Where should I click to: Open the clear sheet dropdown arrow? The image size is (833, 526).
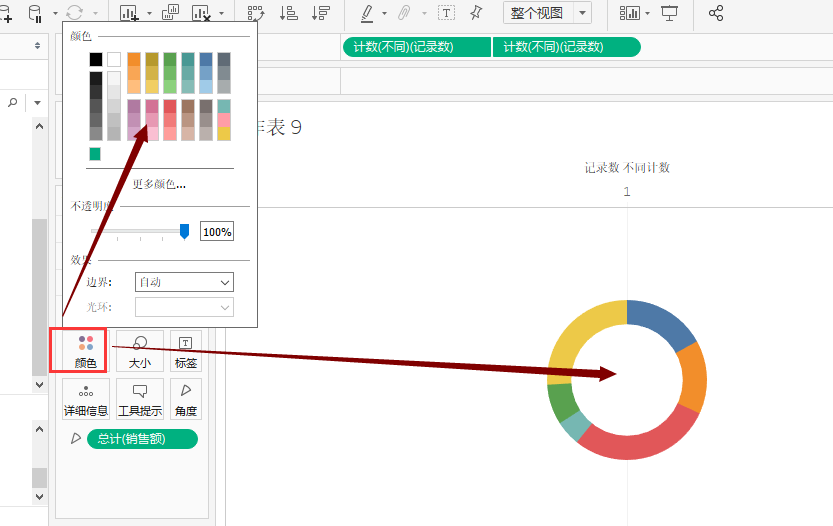(x=222, y=13)
